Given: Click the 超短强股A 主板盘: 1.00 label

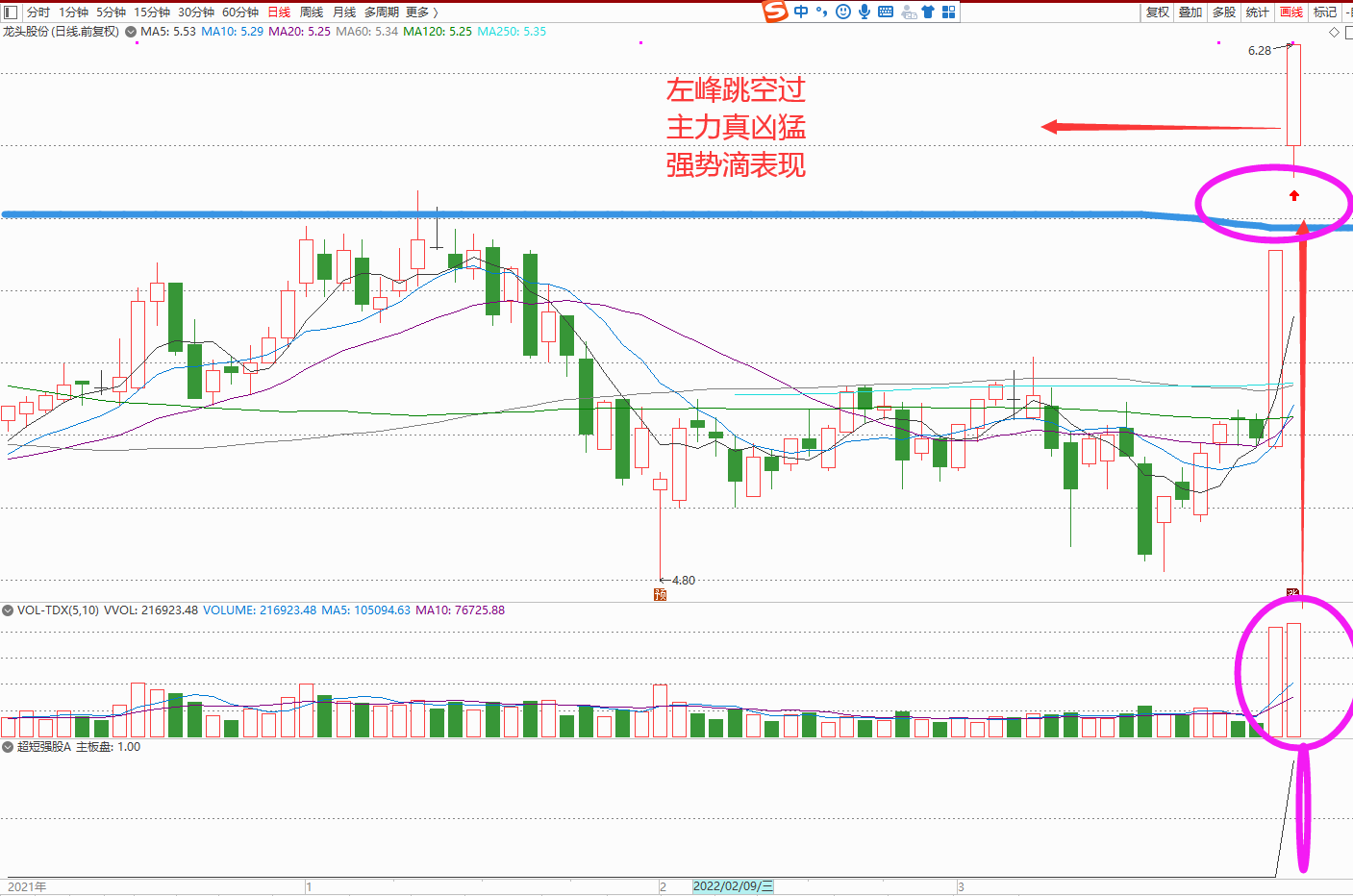Looking at the screenshot, I should click(x=79, y=747).
